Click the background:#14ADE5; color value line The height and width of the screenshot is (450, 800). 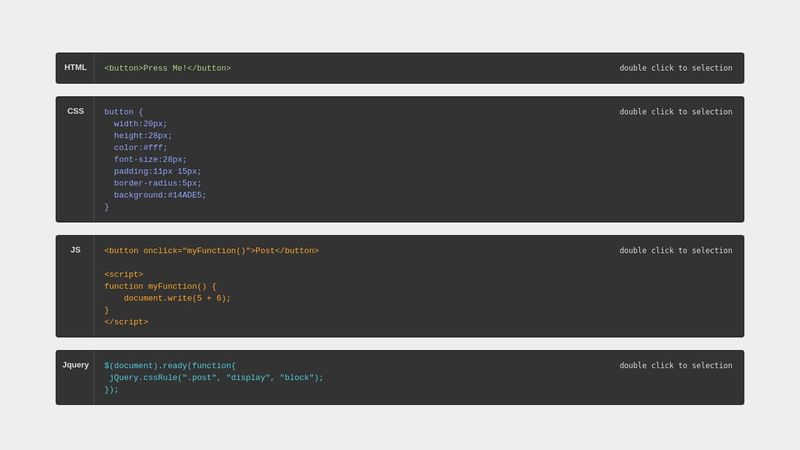pos(159,196)
